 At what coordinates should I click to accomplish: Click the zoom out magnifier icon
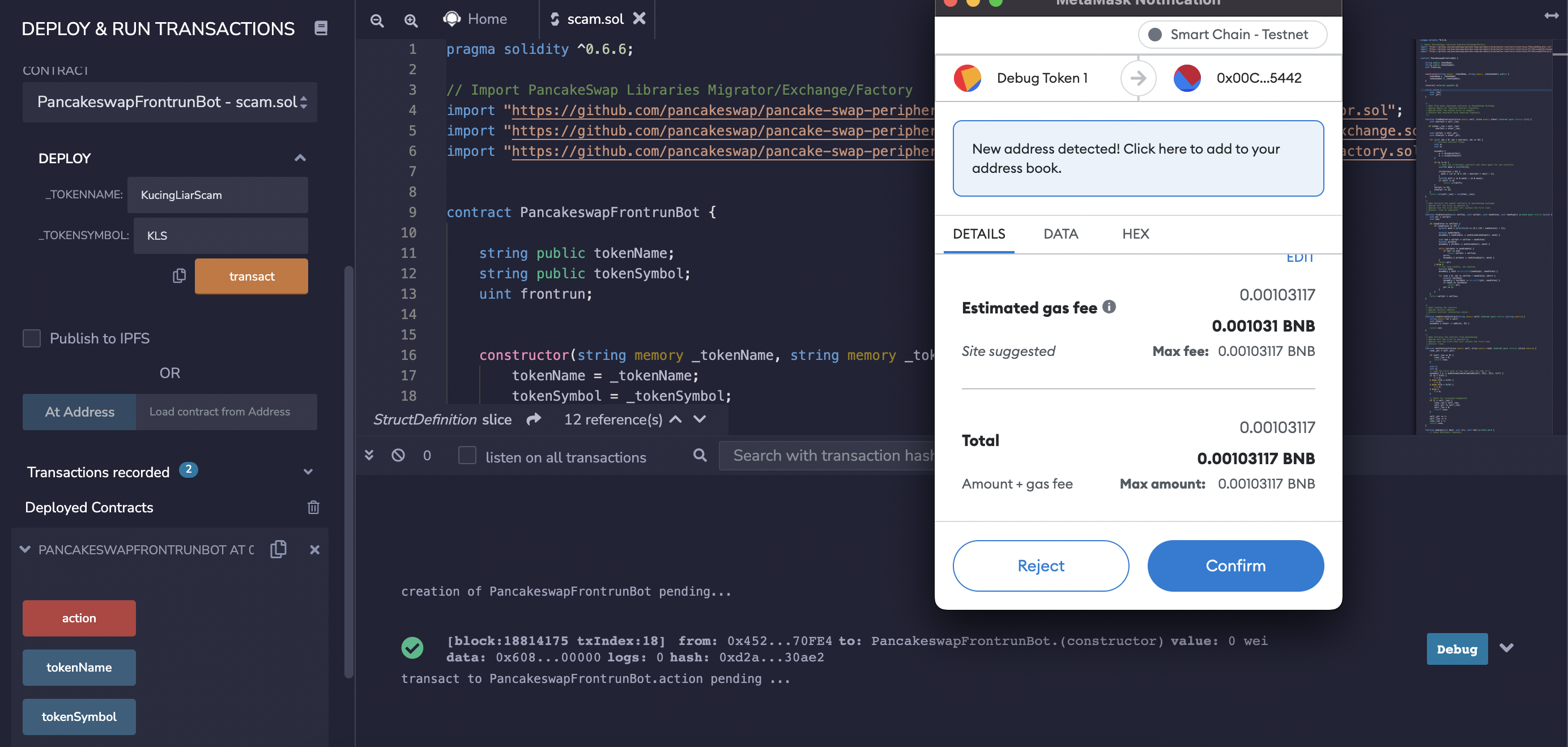tap(377, 20)
